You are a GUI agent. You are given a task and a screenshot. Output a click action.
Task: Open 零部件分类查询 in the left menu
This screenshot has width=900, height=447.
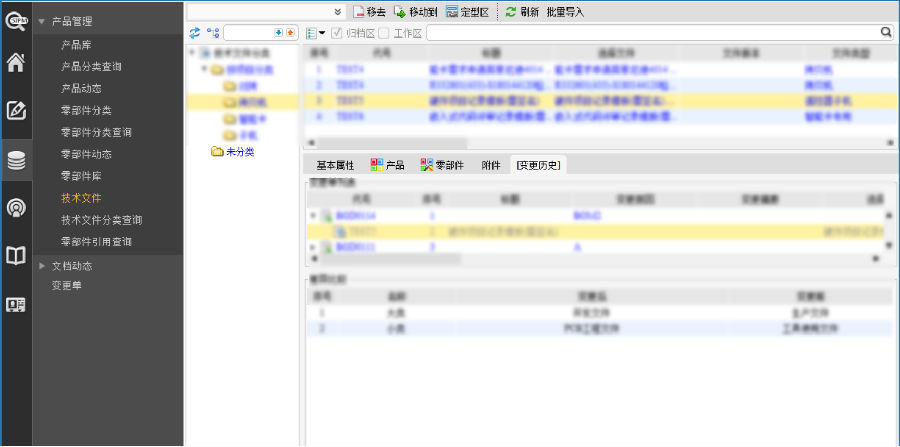[96, 132]
